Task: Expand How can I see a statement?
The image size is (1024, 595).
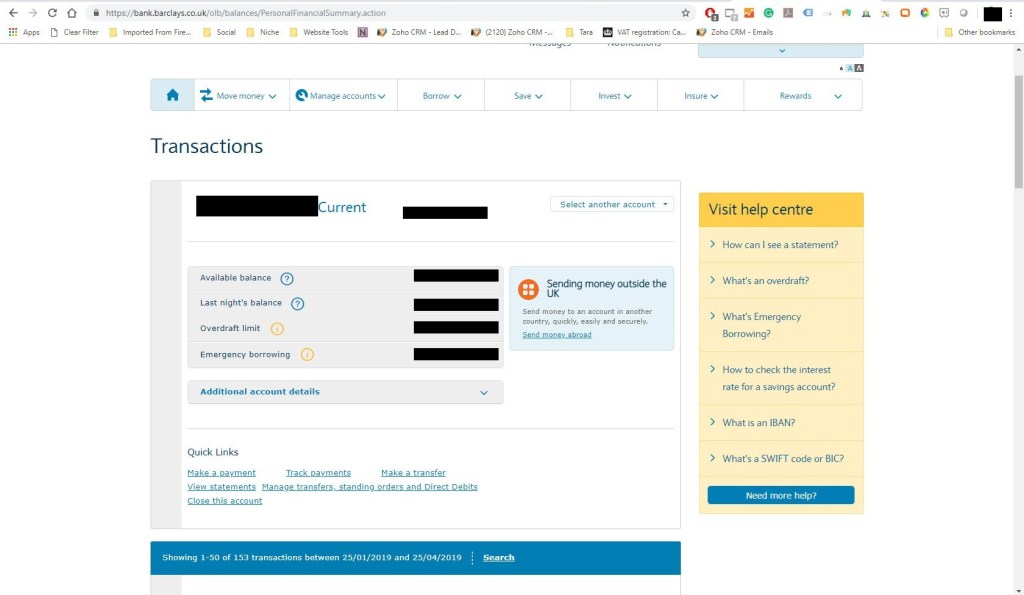Action: point(780,245)
